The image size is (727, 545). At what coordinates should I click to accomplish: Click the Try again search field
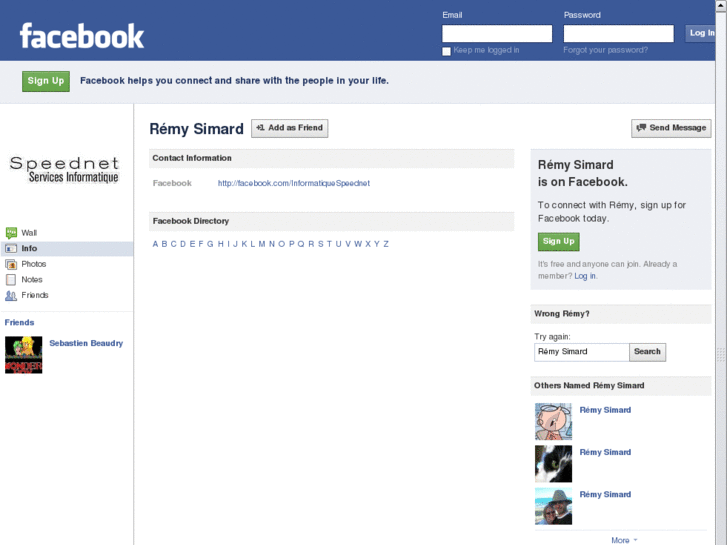click(581, 352)
